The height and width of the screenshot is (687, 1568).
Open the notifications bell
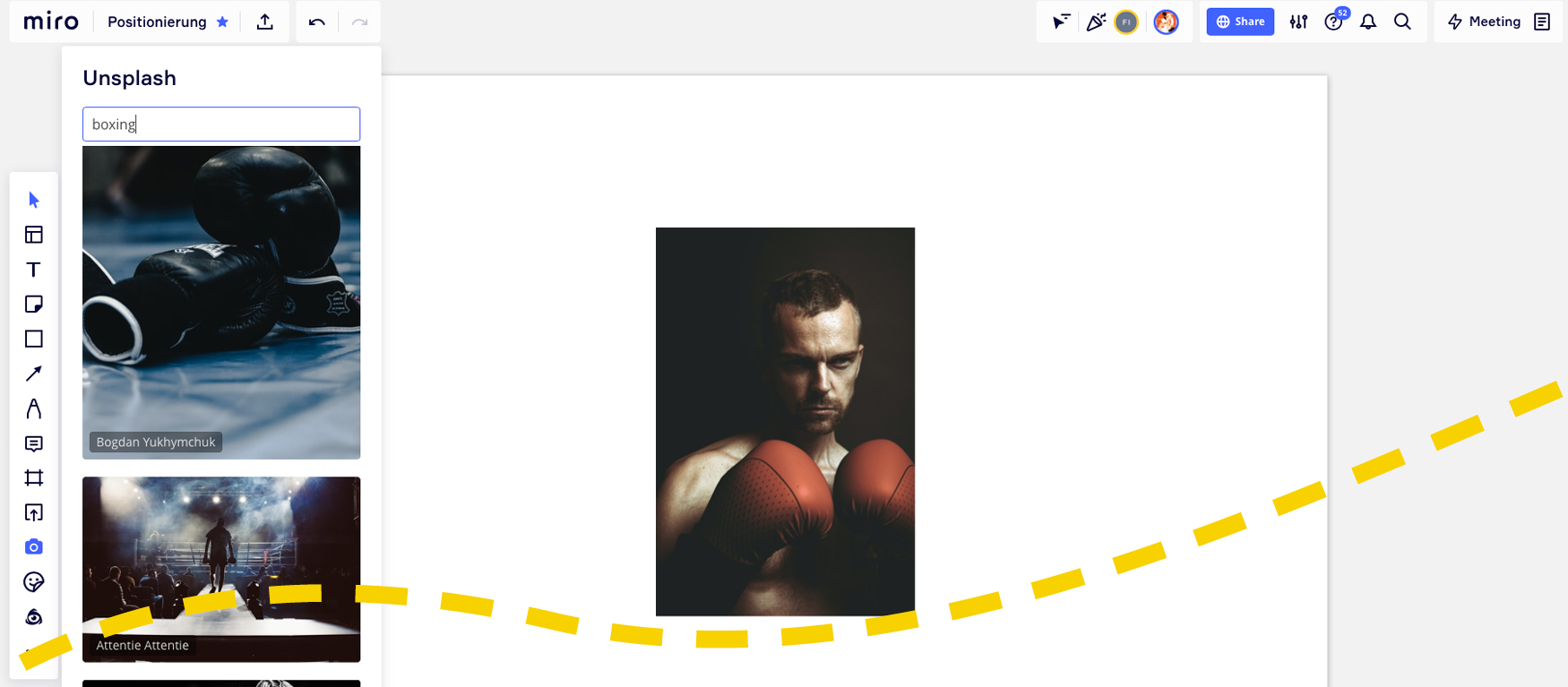click(x=1368, y=21)
